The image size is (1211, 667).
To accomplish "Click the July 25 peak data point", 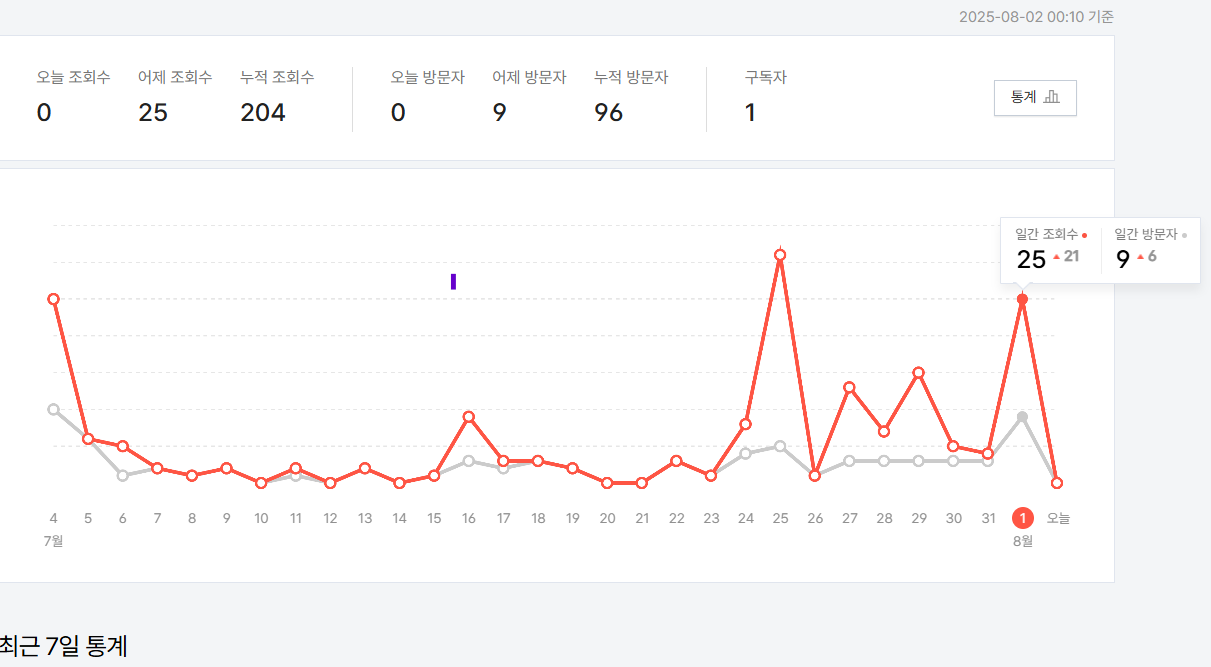I will 780,255.
